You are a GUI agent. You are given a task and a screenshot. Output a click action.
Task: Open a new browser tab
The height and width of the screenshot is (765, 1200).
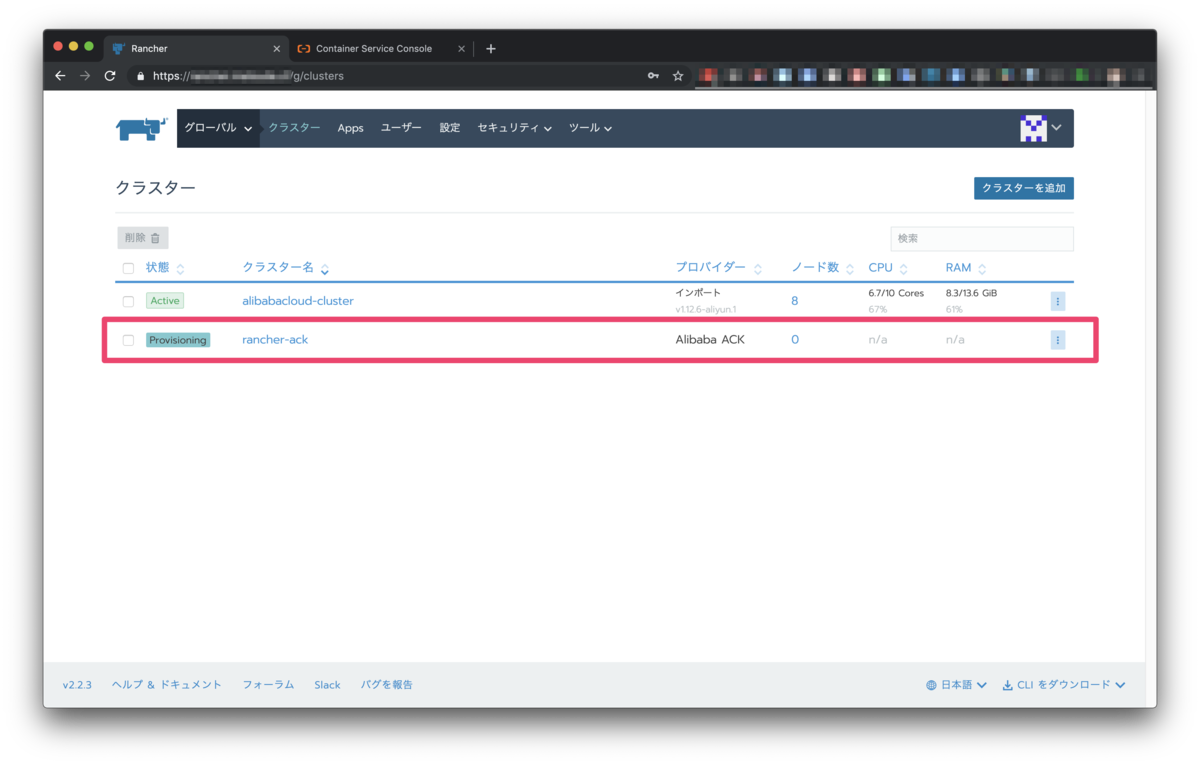(490, 49)
